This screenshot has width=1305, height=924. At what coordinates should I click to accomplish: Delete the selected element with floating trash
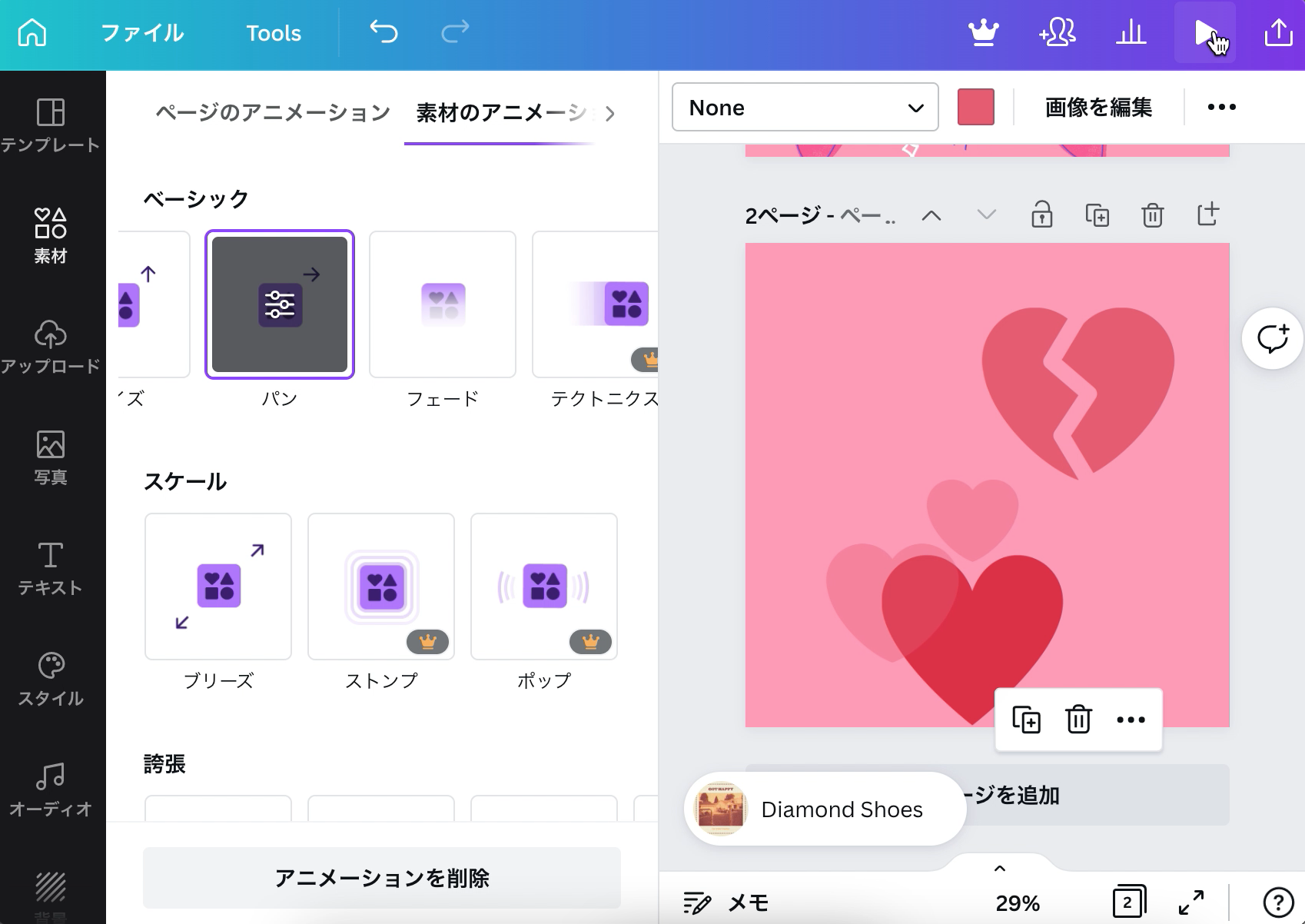(x=1079, y=720)
